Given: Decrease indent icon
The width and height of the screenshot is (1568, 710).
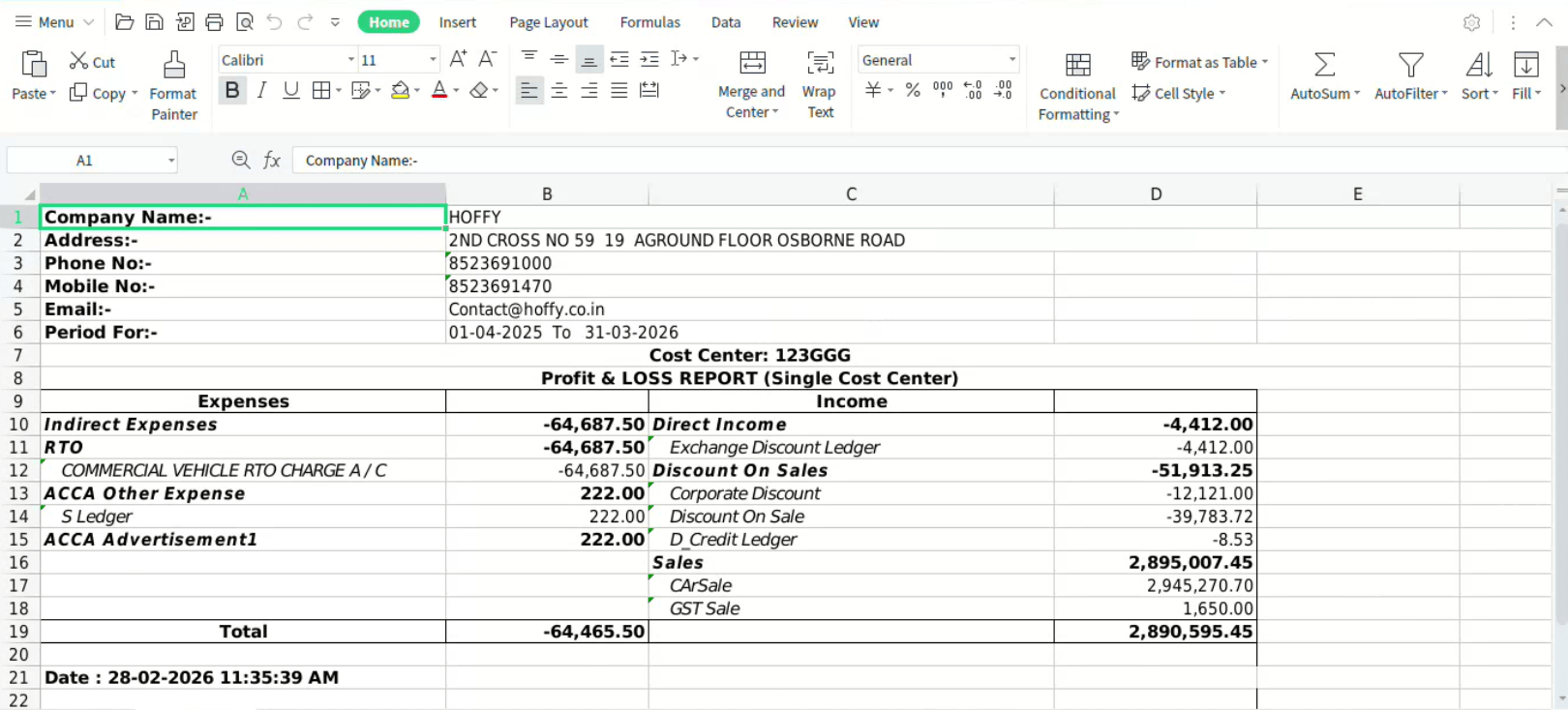Looking at the screenshot, I should [x=619, y=59].
